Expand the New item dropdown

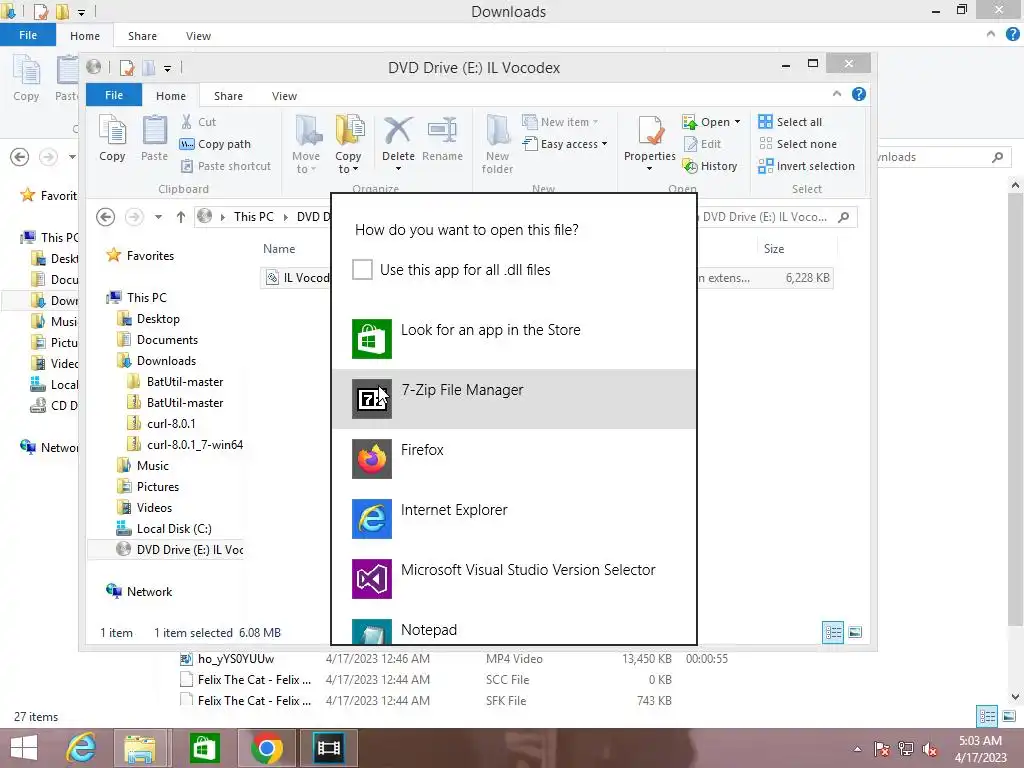coord(561,121)
